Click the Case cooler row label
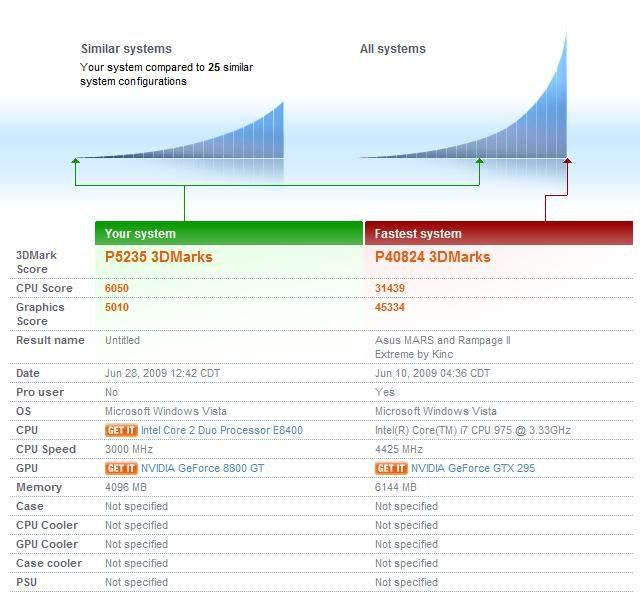 click(x=49, y=563)
